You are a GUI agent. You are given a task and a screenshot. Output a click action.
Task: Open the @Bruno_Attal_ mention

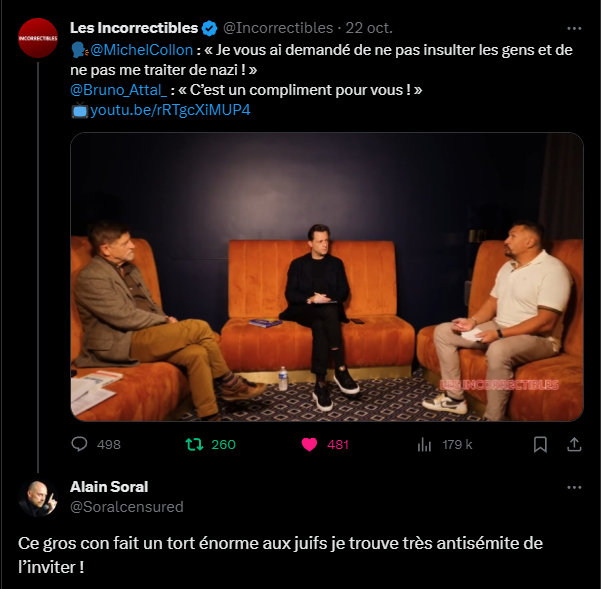118,90
